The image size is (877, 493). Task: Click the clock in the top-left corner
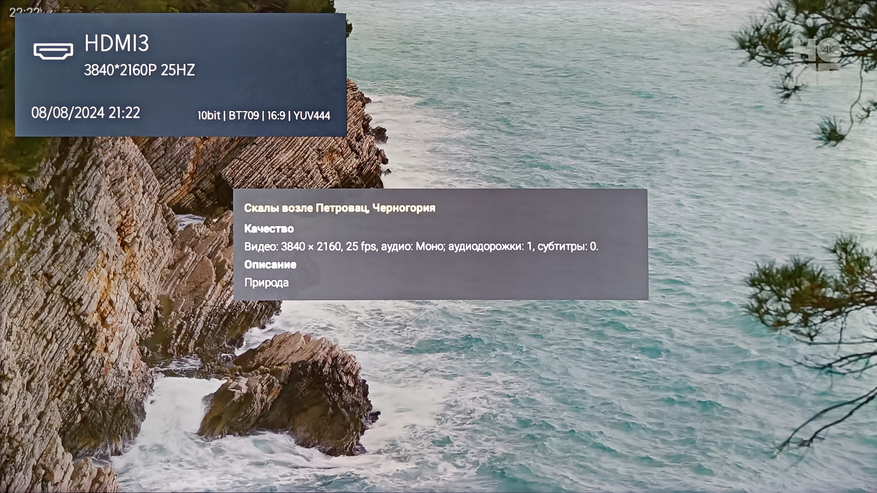click(25, 11)
